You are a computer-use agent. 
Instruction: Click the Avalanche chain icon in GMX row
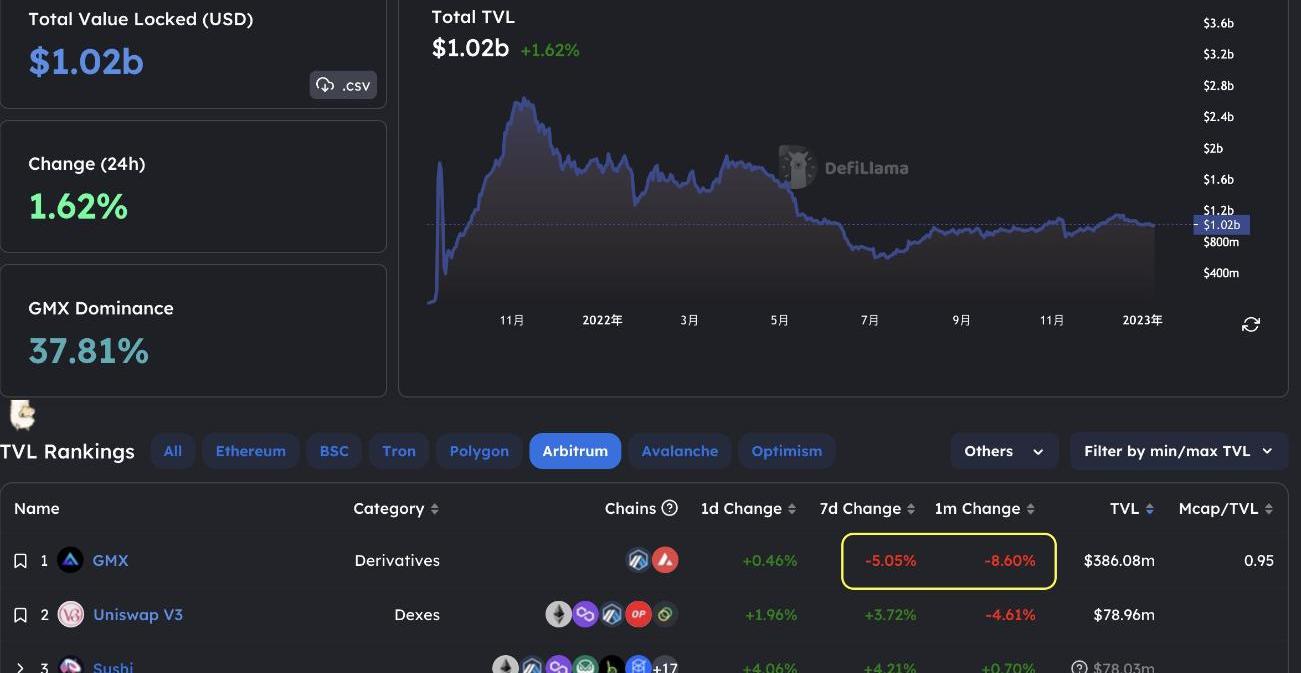[x=665, y=560]
